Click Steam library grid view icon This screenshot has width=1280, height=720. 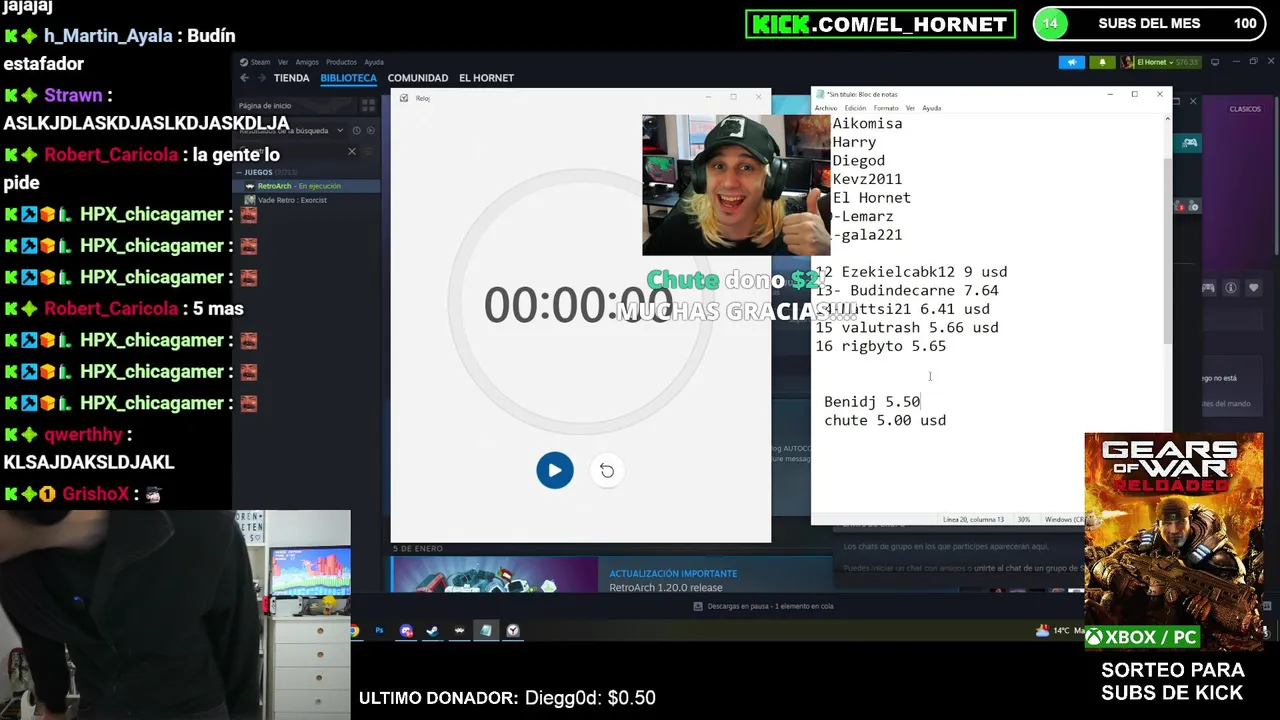point(368,105)
